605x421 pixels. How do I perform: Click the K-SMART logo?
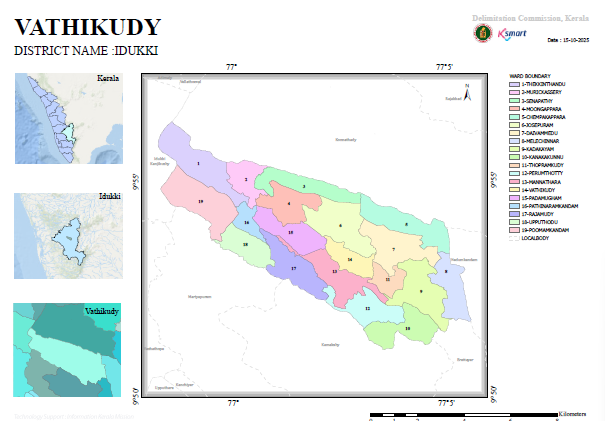click(512, 34)
